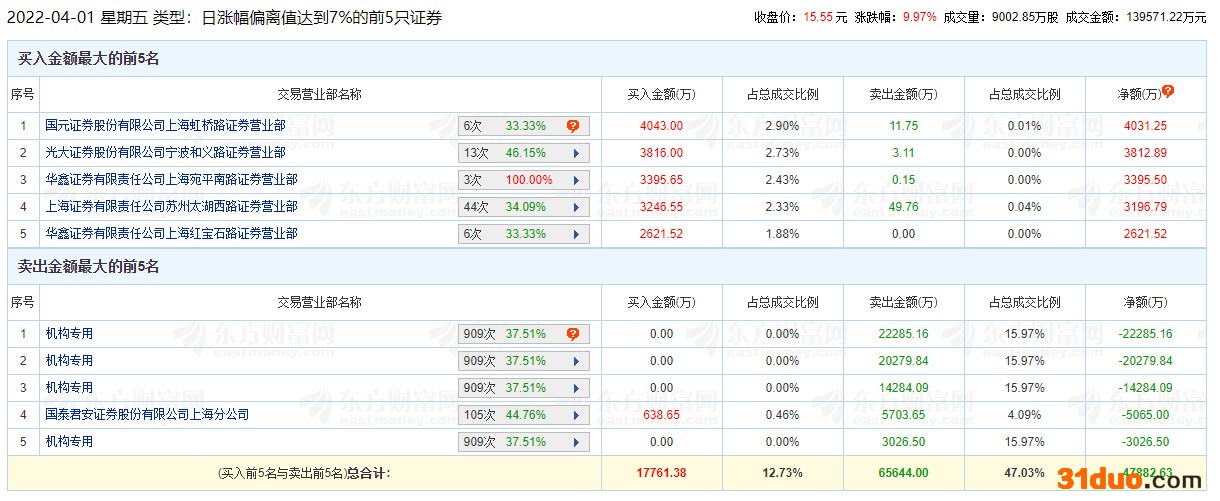Click the orange question mark in first 机构专用 row
Image resolution: width=1220 pixels, height=501 pixels.
pos(573,334)
